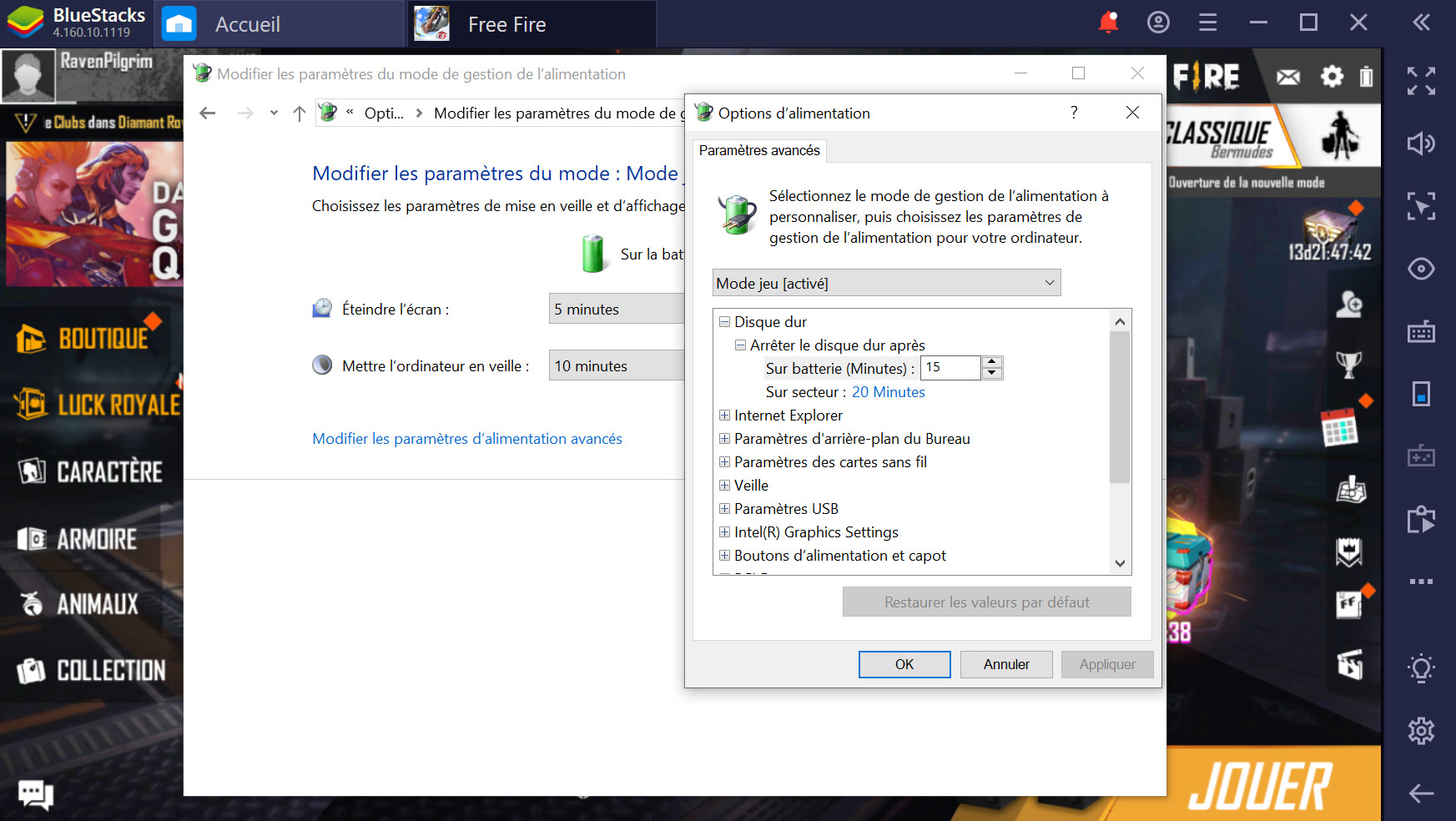Open Free Fire settings gear icon
This screenshot has height=821, width=1456.
(x=1332, y=77)
